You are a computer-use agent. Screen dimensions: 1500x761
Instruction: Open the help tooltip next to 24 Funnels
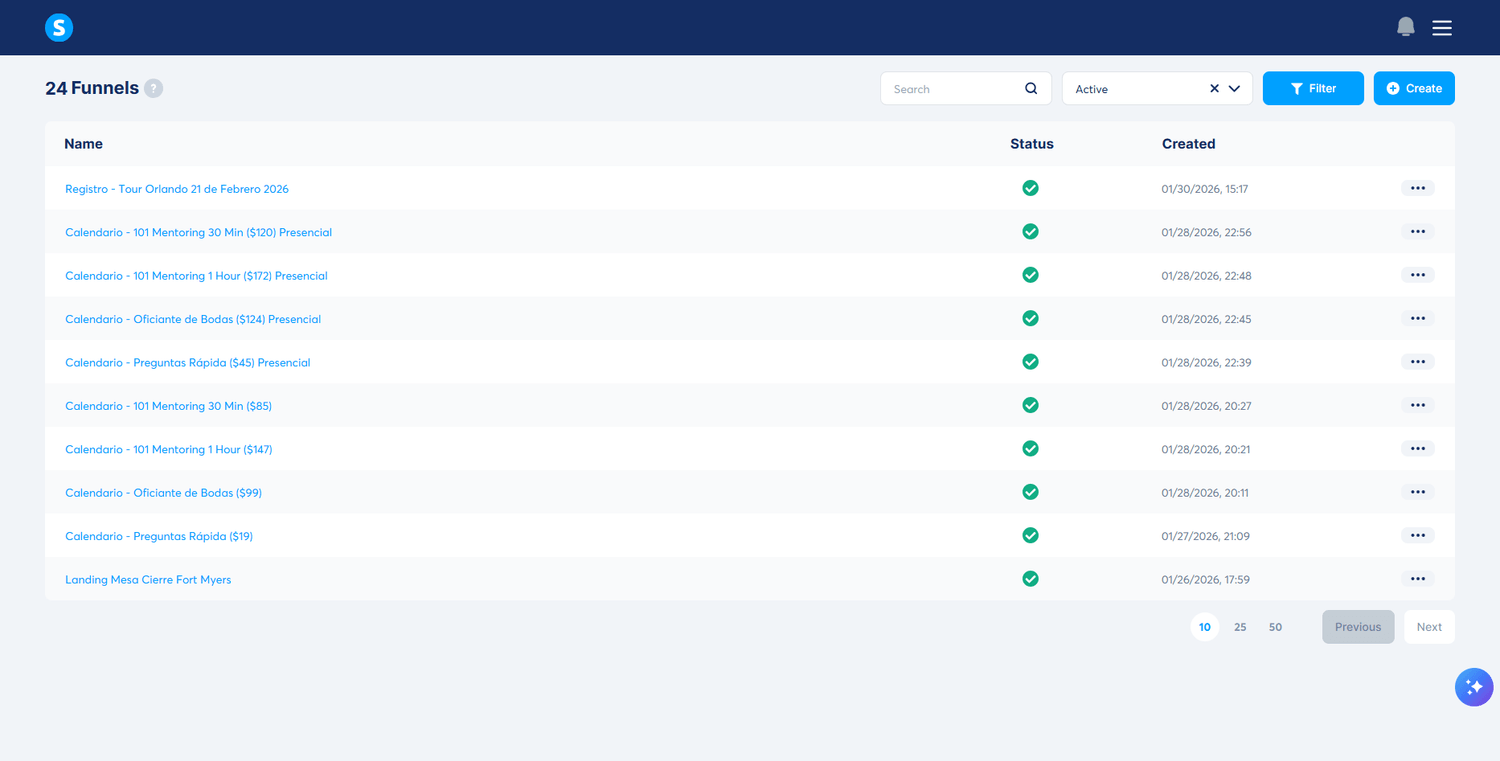(x=153, y=88)
